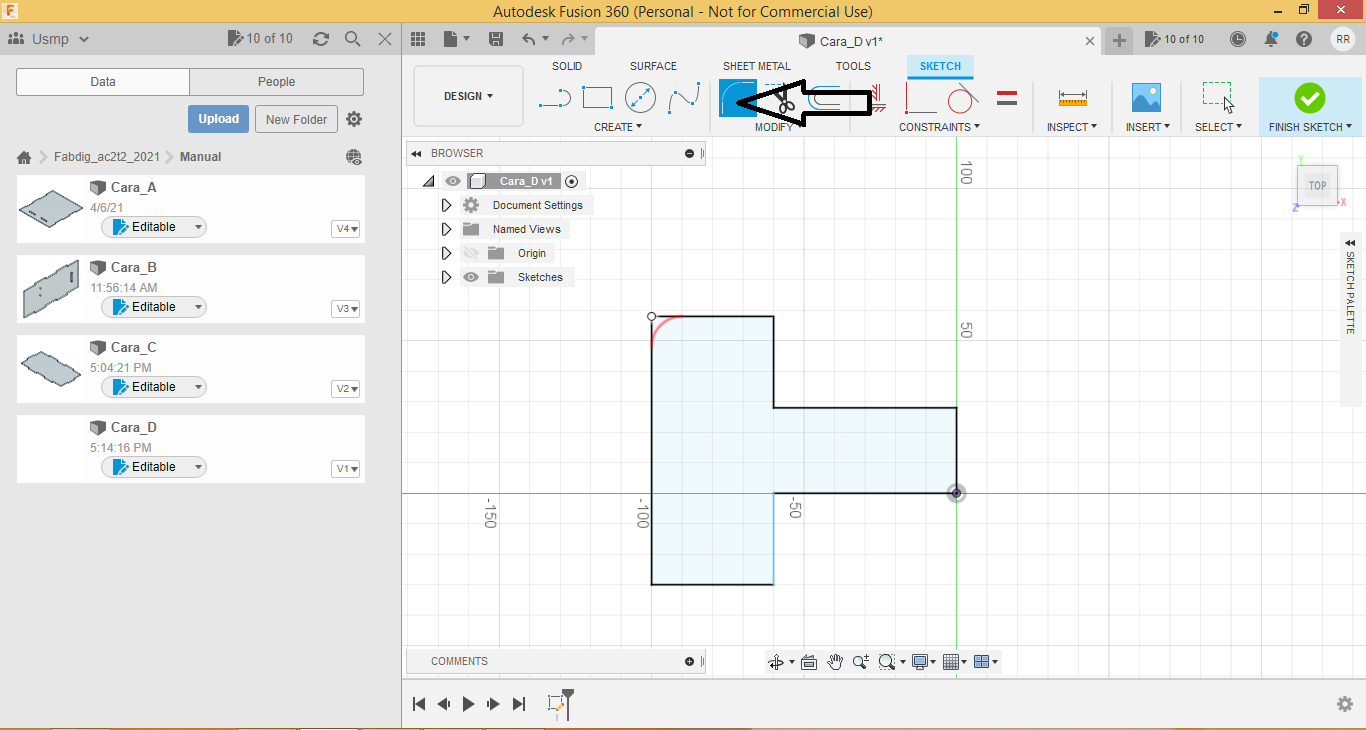1366x730 pixels.
Task: Open the CONSTRAINTS dropdown menu
Action: [939, 127]
